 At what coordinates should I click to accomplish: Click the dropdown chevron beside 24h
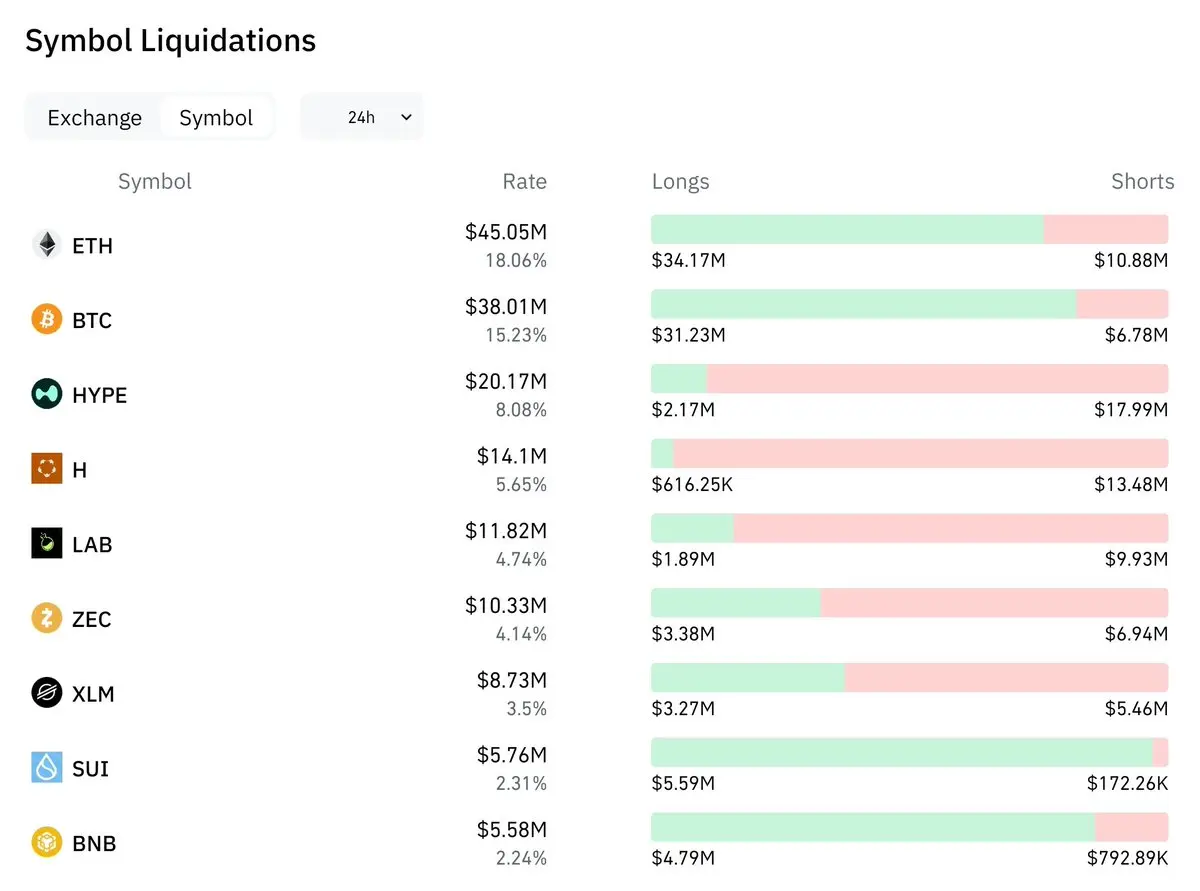point(406,117)
